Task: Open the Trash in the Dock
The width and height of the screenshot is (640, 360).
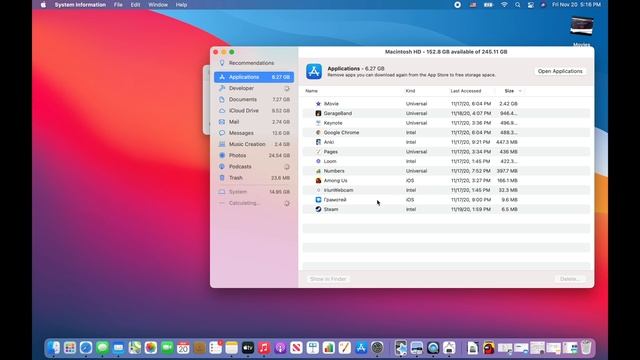Action: click(586, 348)
